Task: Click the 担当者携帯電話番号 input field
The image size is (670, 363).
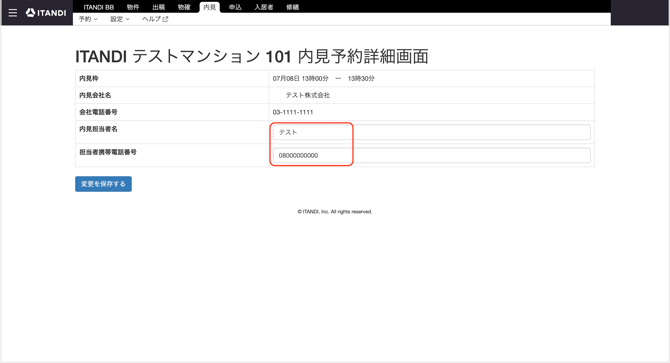Action: [432, 155]
